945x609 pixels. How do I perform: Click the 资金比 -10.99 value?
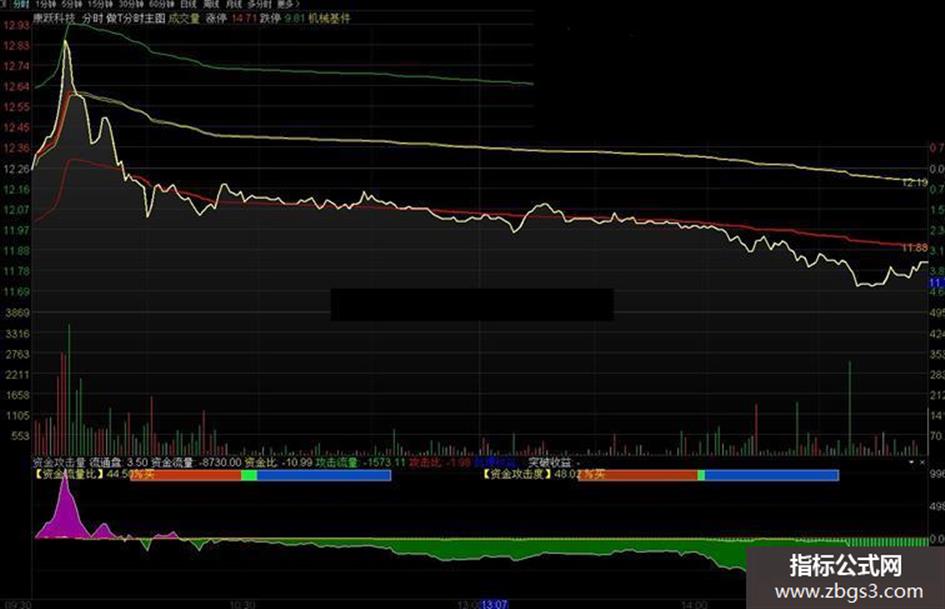(x=278, y=462)
